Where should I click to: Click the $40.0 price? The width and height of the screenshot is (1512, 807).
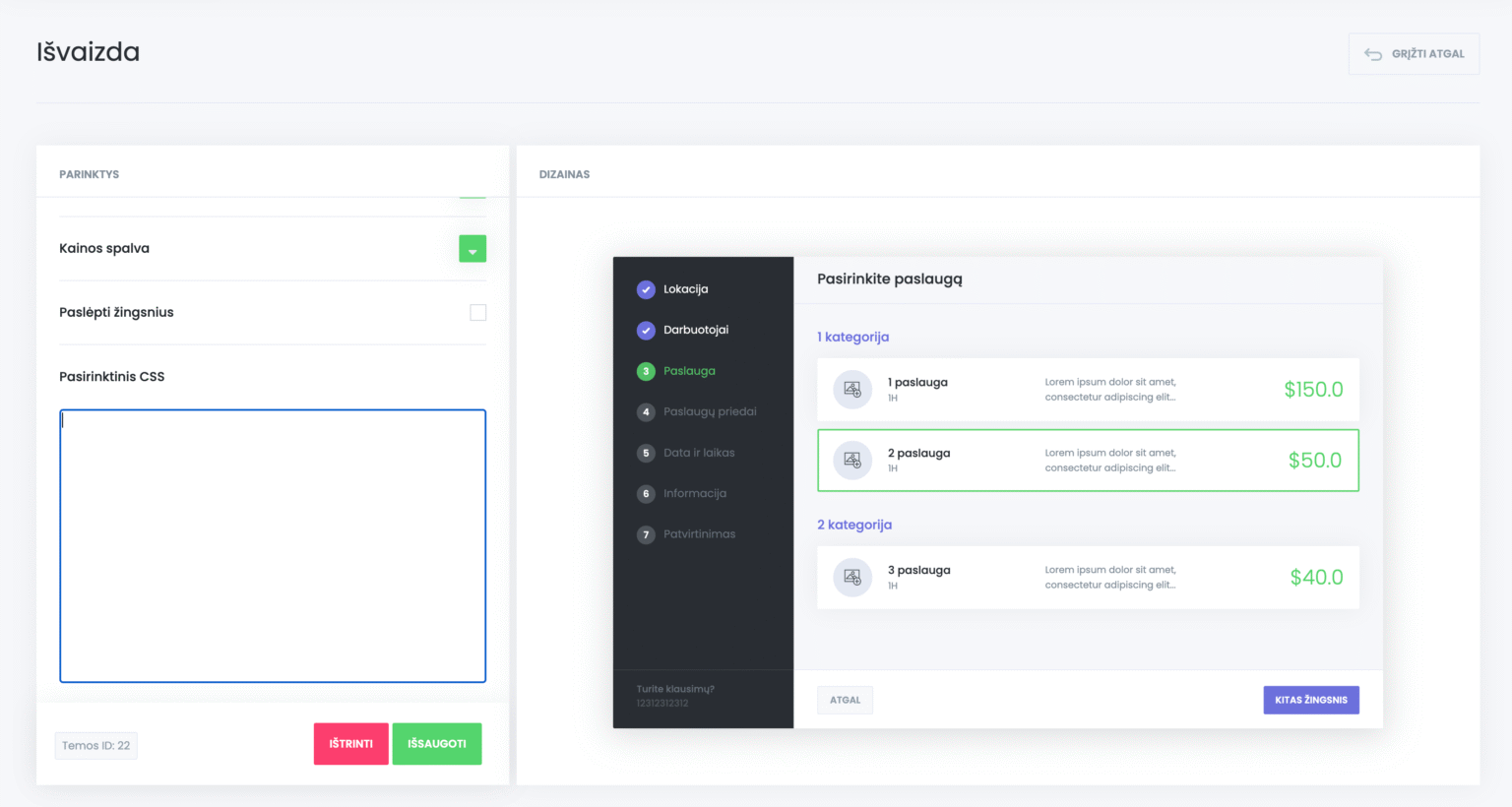click(x=1317, y=578)
